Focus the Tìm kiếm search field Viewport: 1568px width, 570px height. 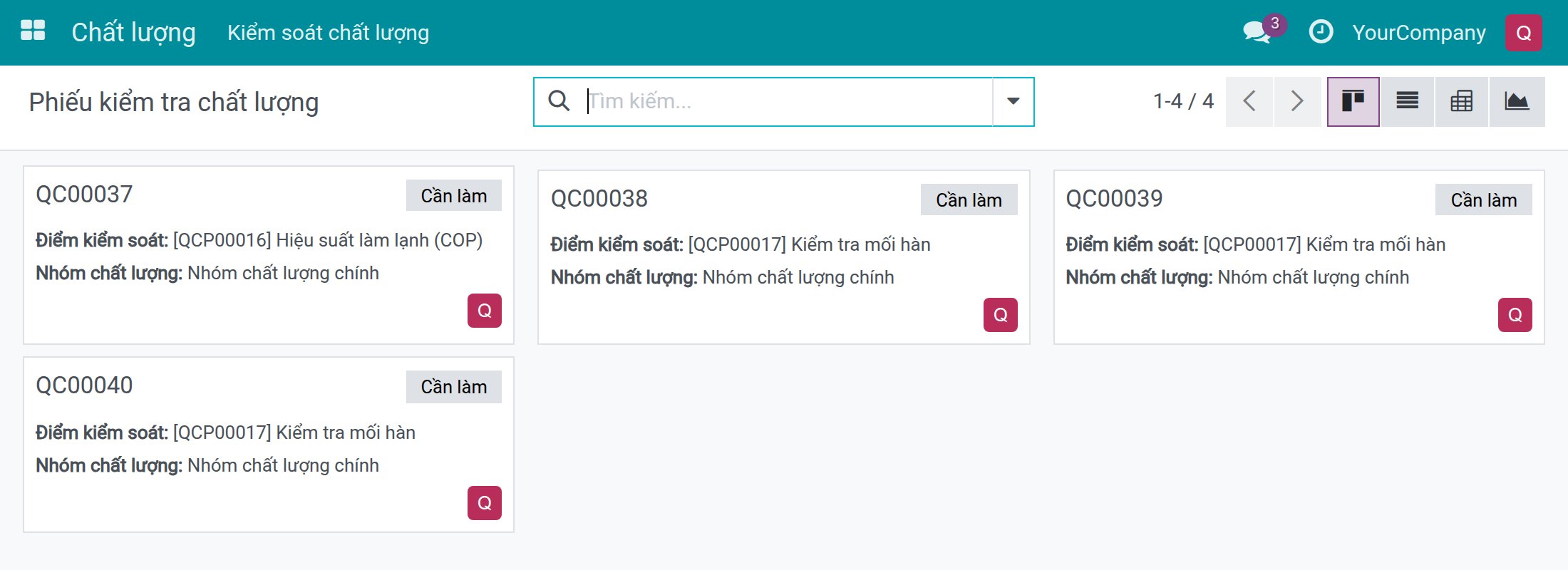coord(788,102)
